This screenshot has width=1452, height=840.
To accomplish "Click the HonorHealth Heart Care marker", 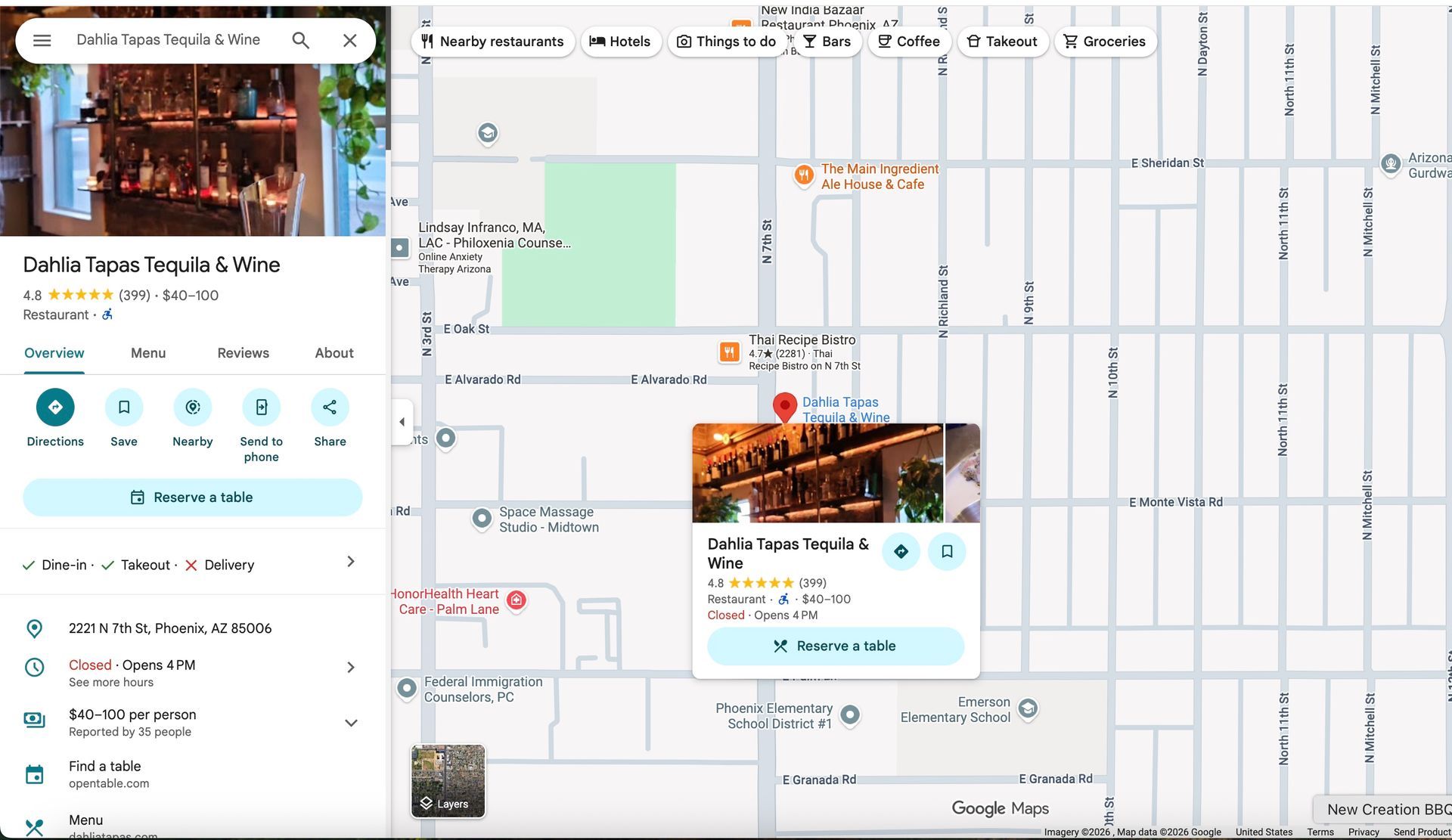I will pos(517,601).
